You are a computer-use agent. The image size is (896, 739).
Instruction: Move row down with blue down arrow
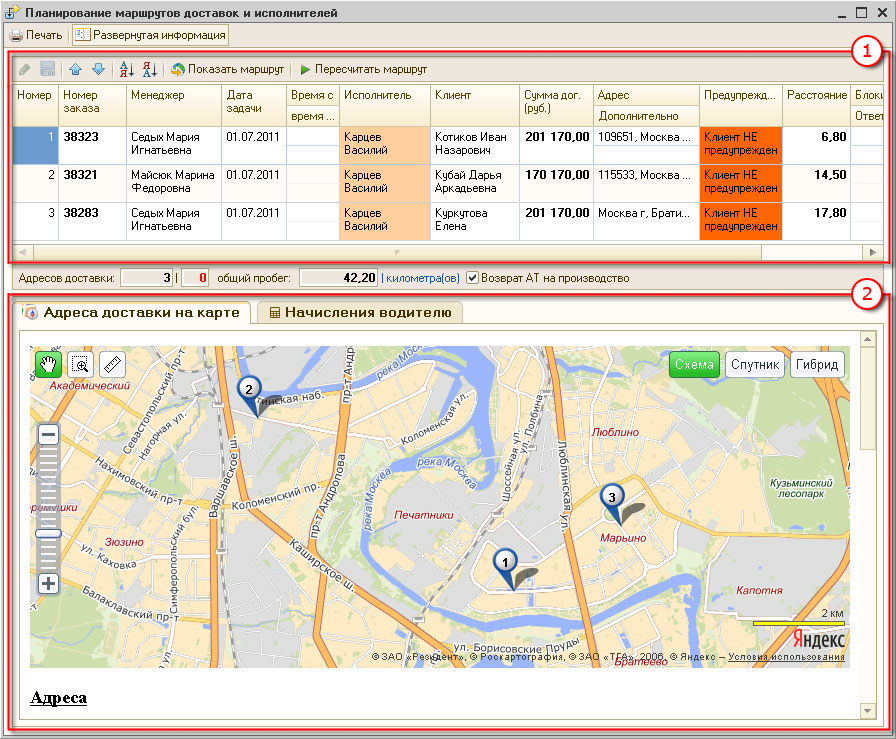[98, 69]
